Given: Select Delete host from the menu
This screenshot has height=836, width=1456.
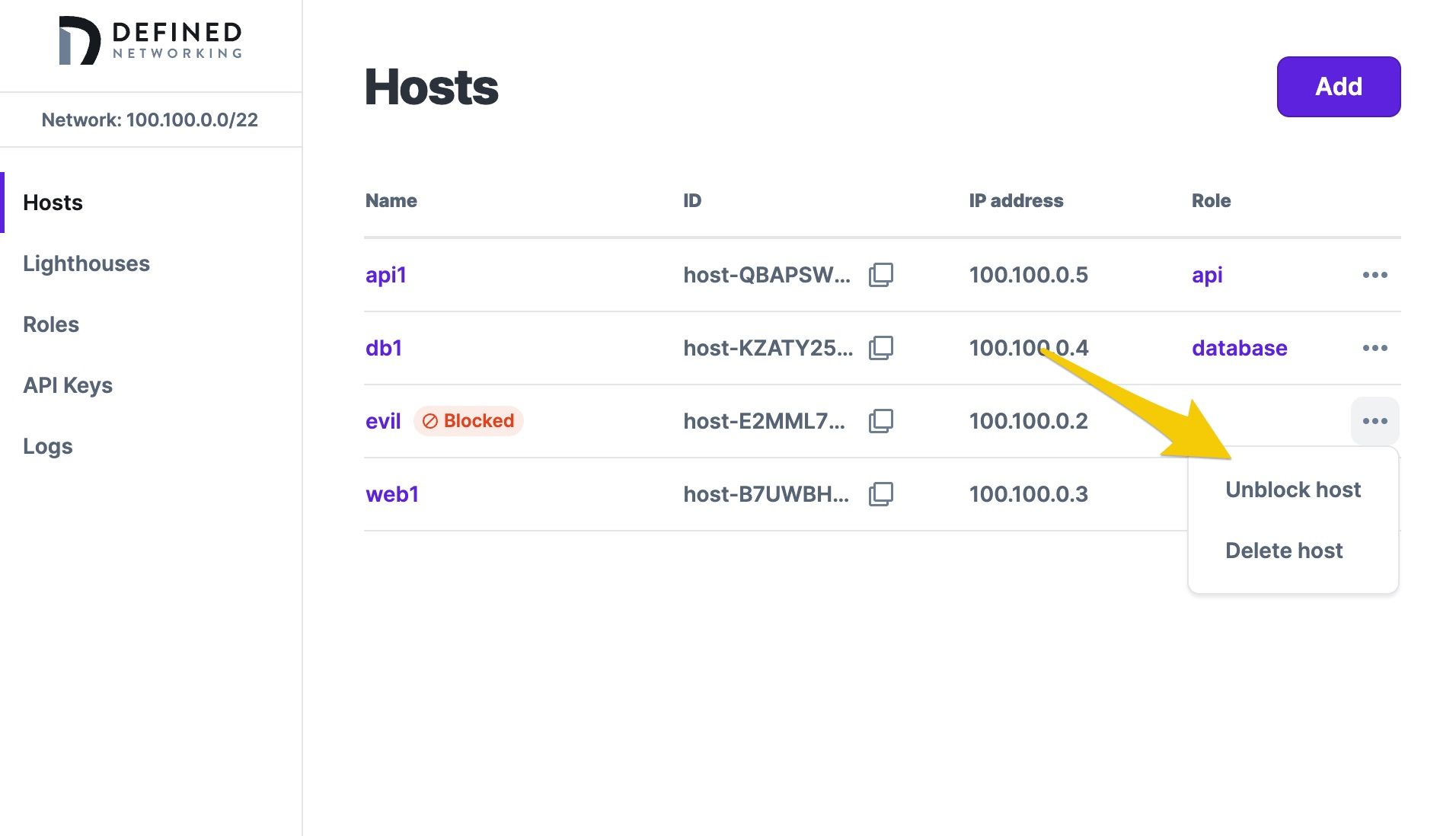Looking at the screenshot, I should click(1284, 550).
